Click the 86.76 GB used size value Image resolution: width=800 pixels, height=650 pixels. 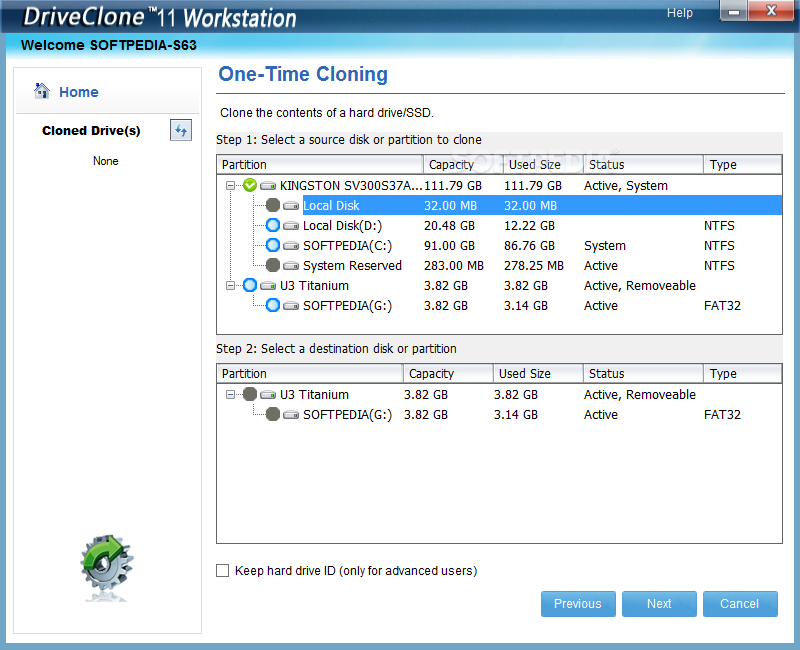(529, 246)
